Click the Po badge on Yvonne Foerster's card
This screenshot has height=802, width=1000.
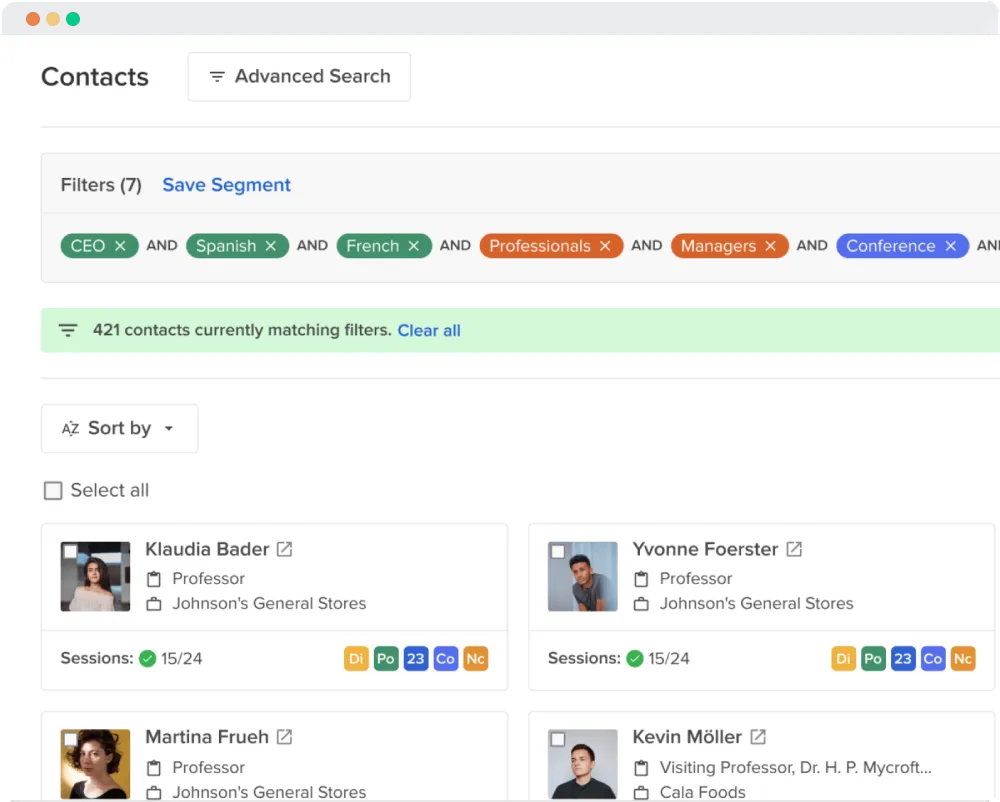pos(873,659)
